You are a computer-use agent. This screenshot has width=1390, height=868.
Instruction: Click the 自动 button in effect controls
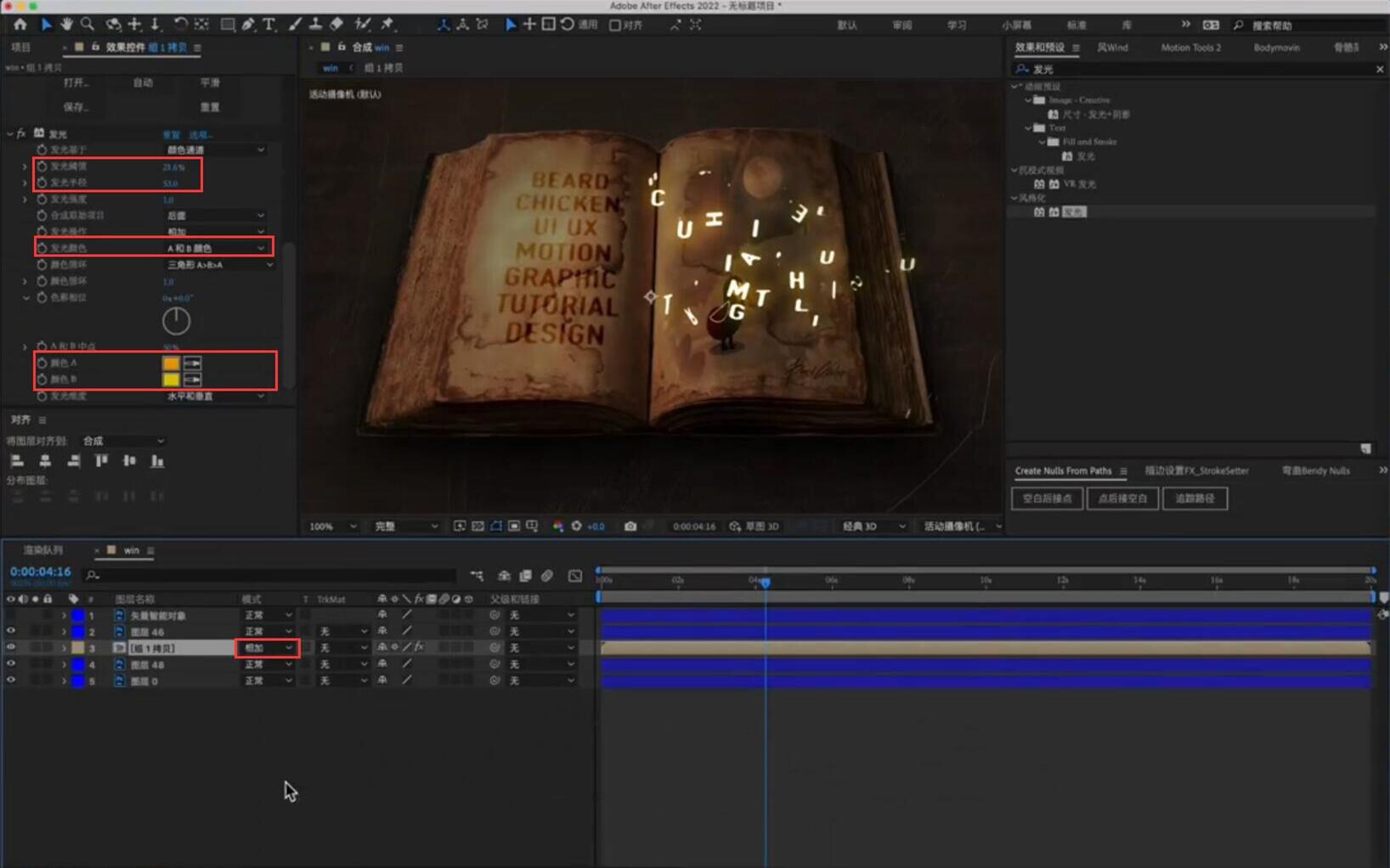[143, 82]
